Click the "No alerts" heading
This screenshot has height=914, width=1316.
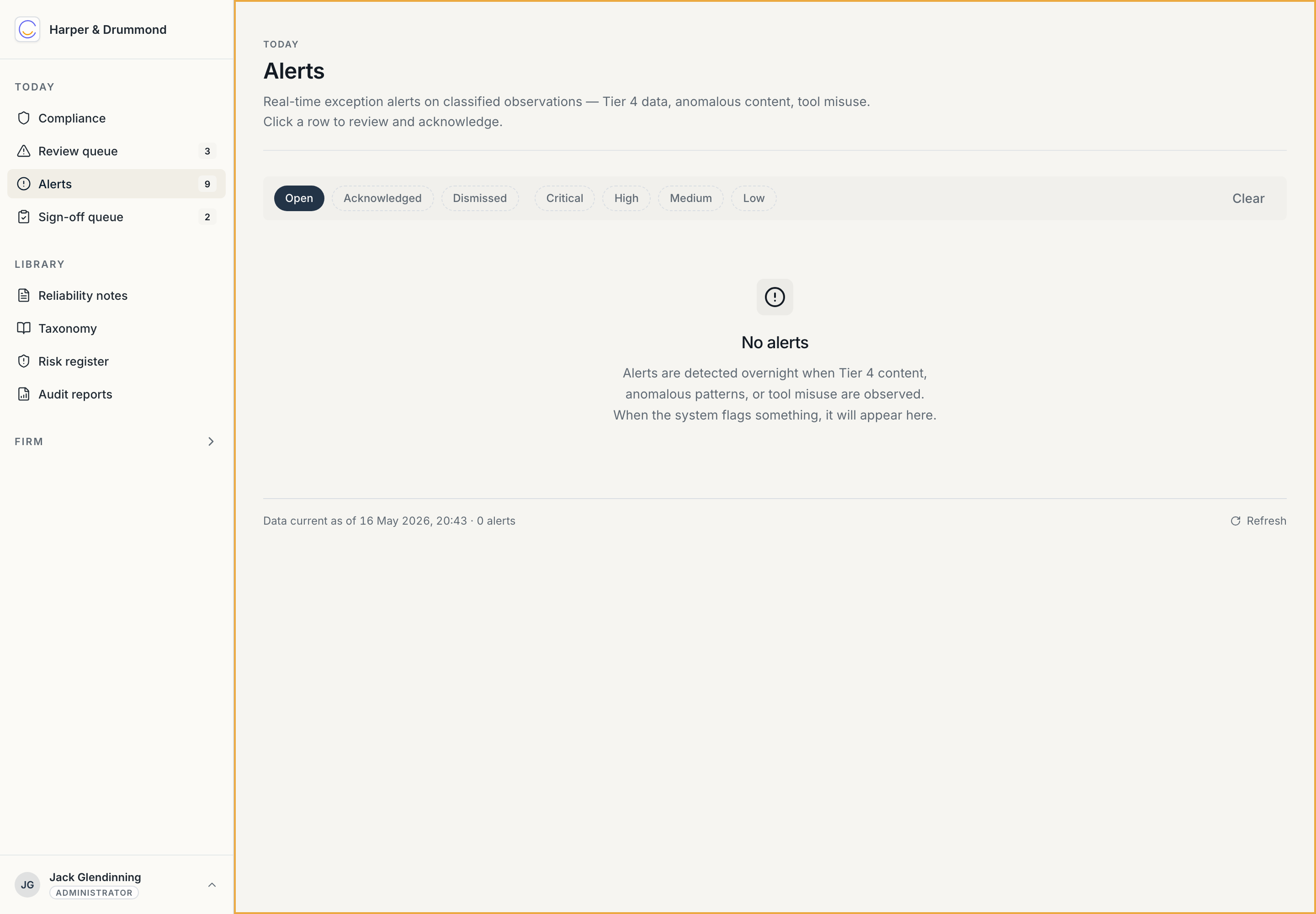[775, 342]
